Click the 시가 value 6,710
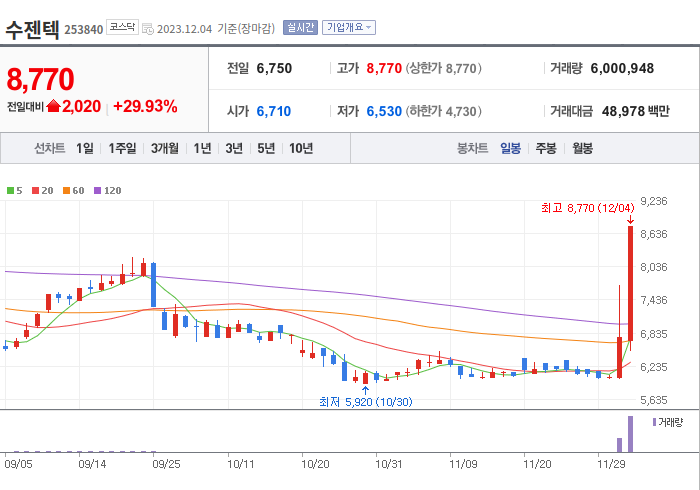The width and height of the screenshot is (700, 490). pos(274,111)
